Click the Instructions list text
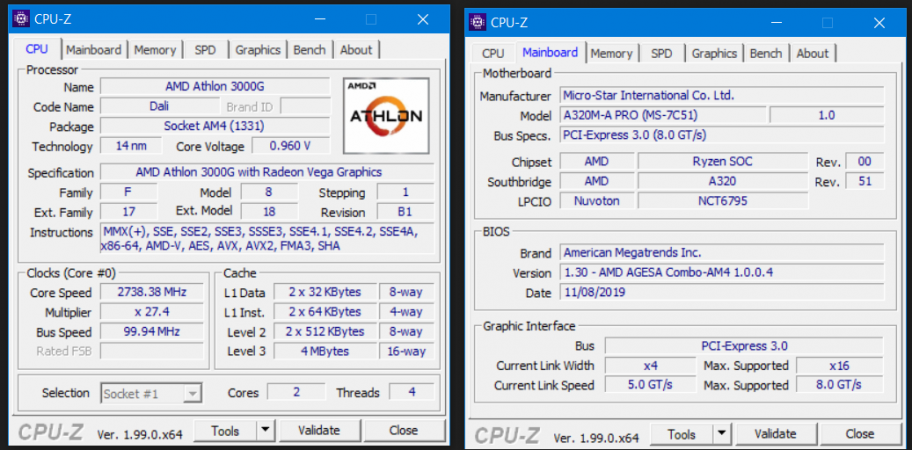 [x=268, y=238]
